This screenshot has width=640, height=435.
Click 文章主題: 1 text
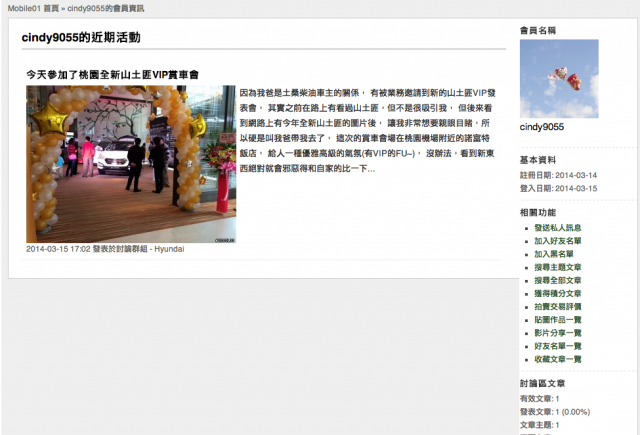(539, 425)
